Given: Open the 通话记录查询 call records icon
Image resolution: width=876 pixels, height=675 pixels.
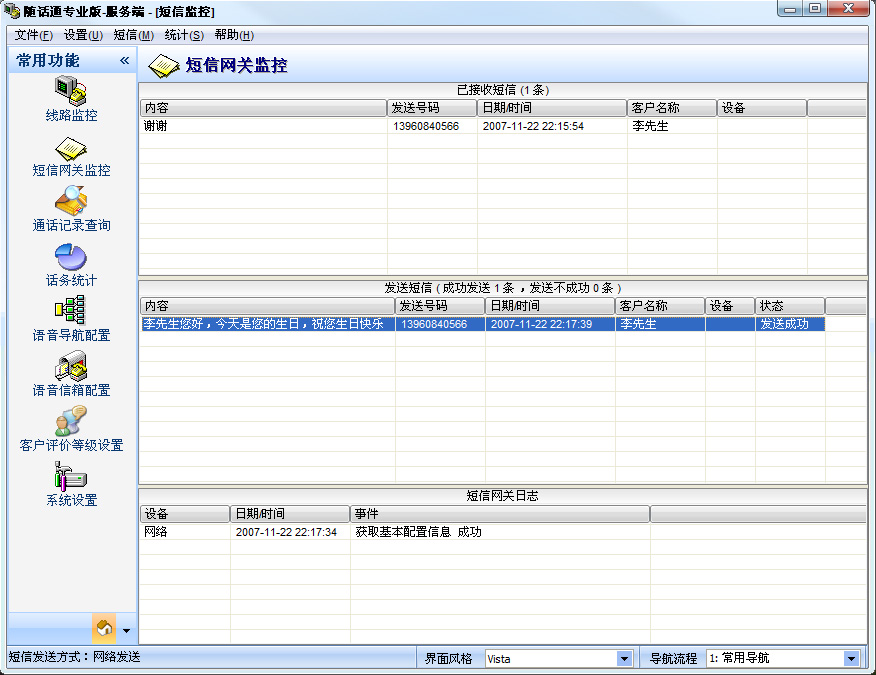Looking at the screenshot, I should point(71,200).
